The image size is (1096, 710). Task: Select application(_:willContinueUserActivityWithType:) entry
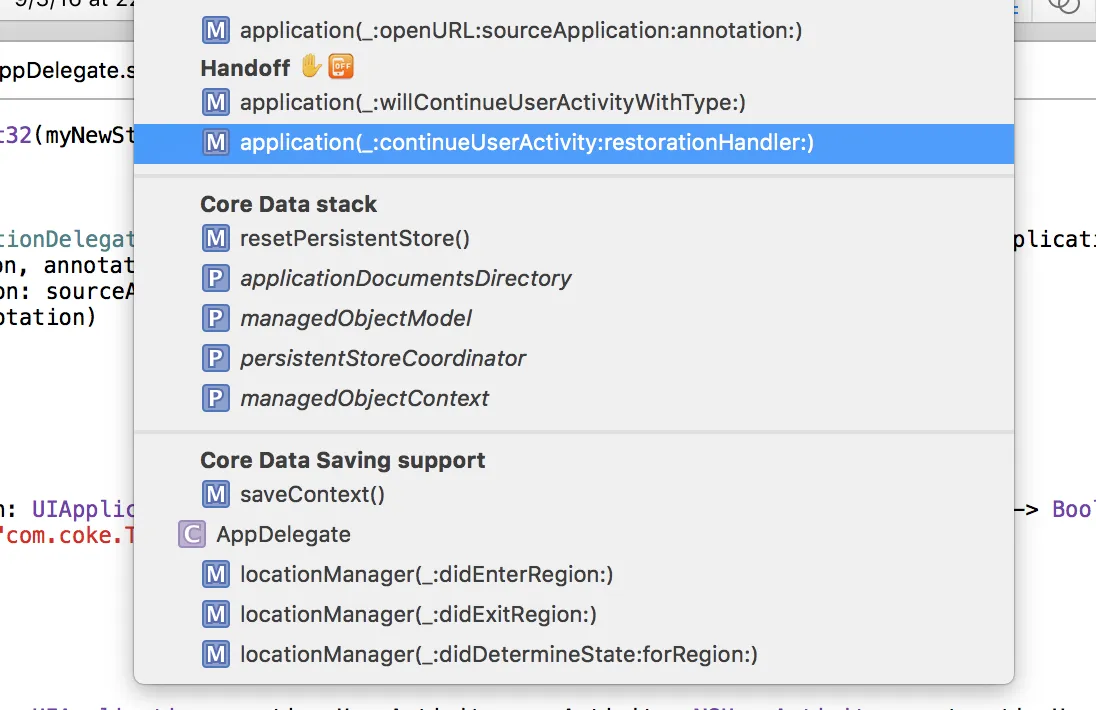click(x=492, y=102)
